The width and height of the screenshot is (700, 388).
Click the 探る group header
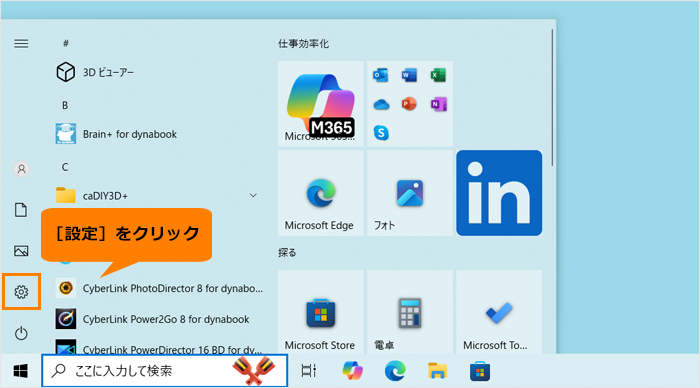287,253
